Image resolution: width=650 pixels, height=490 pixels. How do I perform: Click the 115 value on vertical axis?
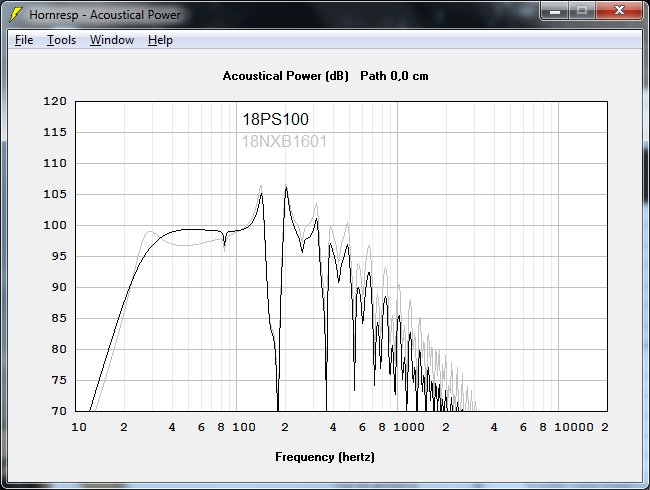tap(55, 132)
